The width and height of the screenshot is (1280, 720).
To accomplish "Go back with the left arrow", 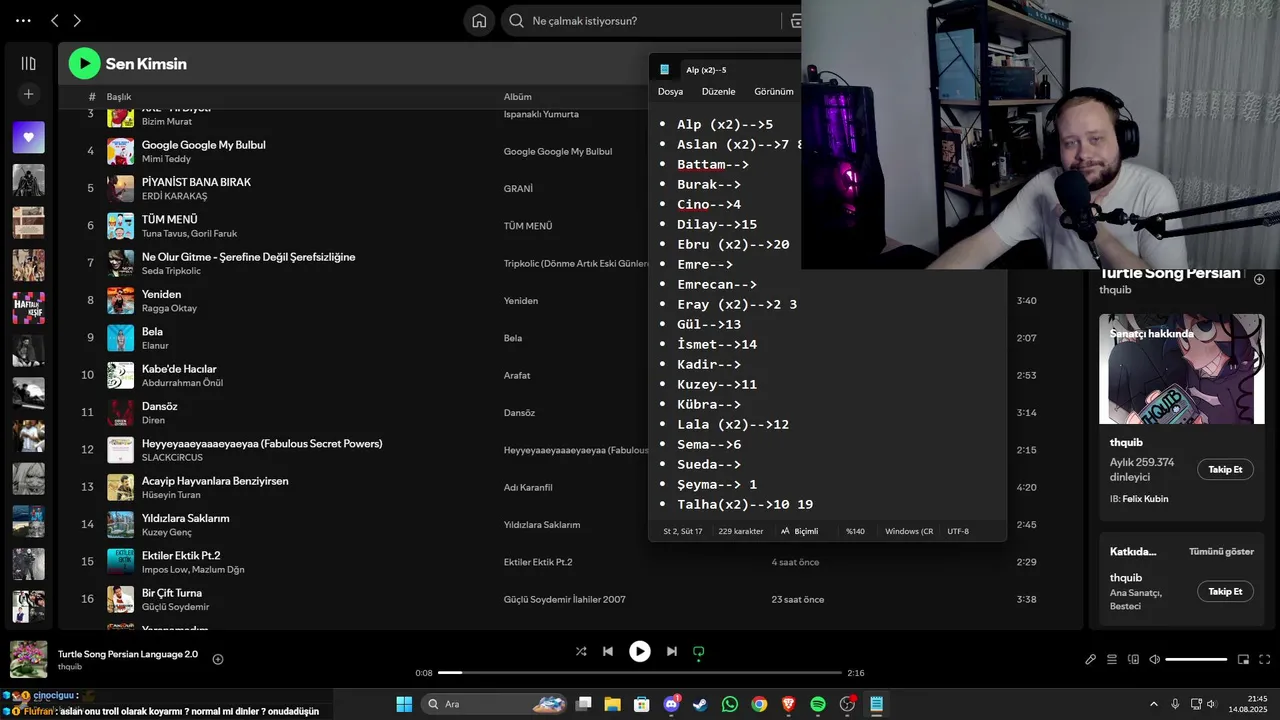I will [55, 20].
